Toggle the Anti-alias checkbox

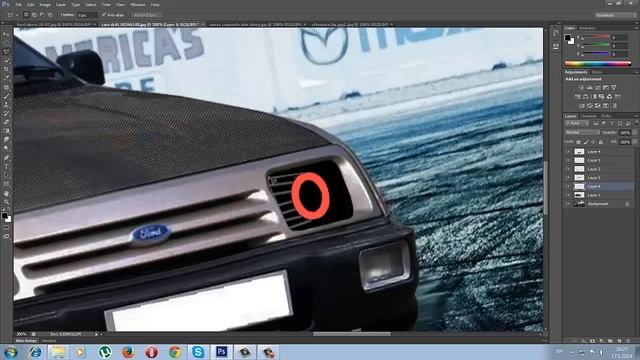(104, 15)
